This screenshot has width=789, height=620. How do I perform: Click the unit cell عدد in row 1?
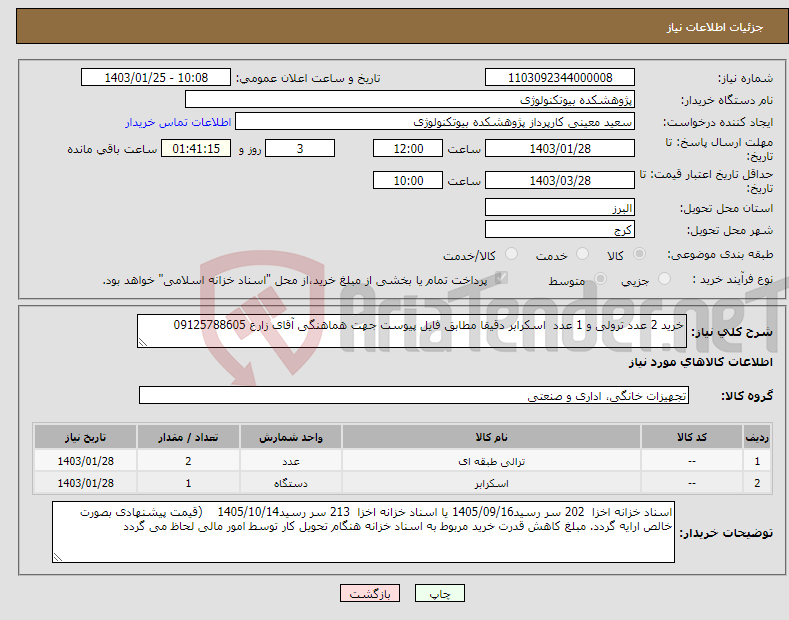pos(291,461)
